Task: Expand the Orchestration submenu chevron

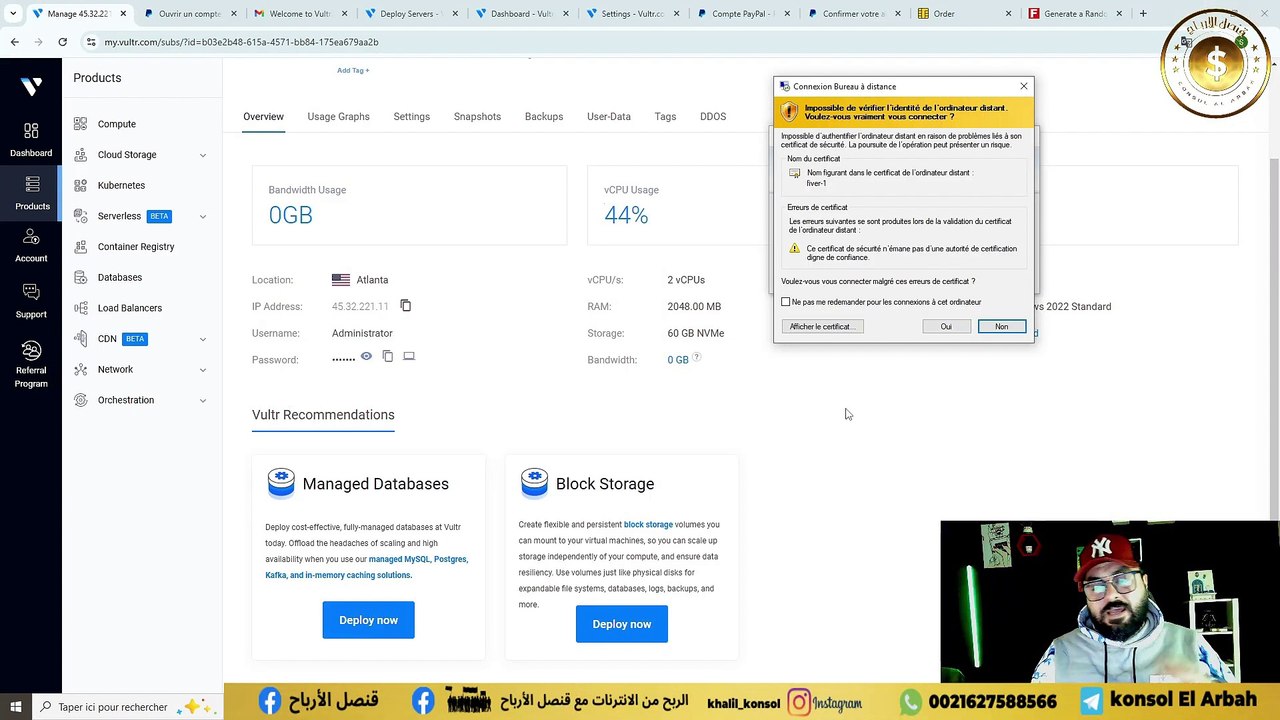Action: [x=203, y=400]
